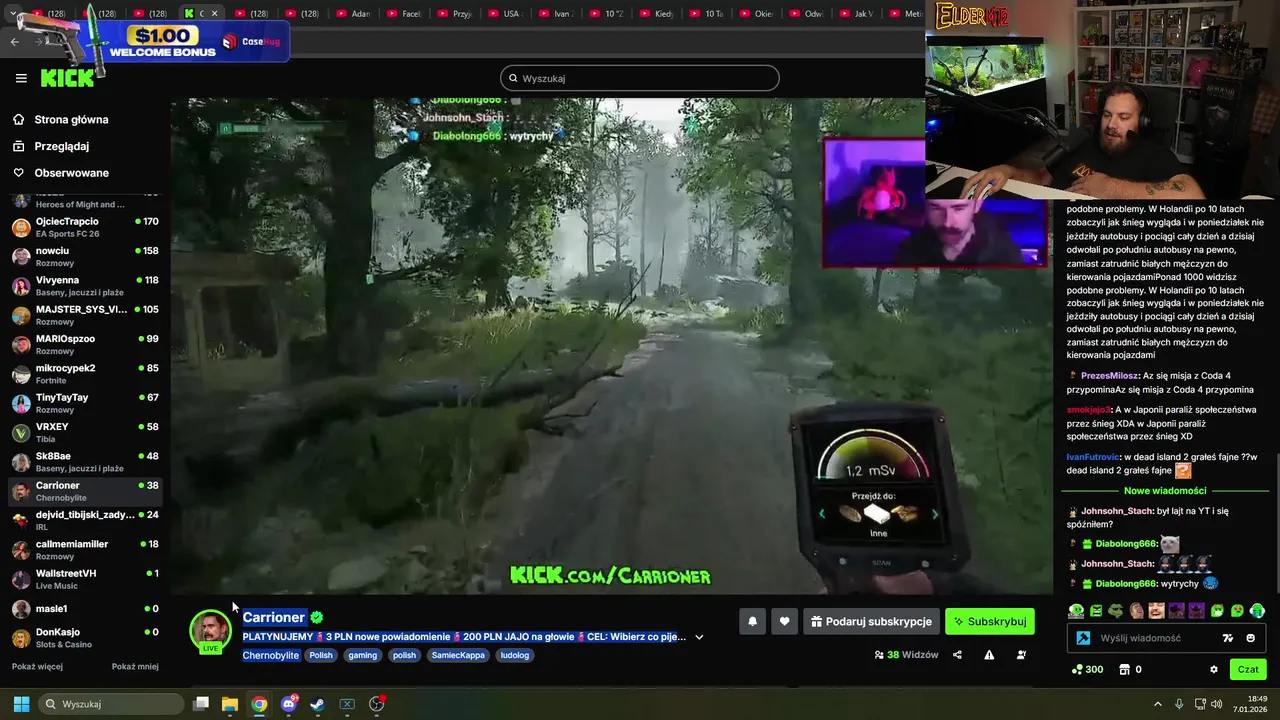Click the green KICK logo
The width and height of the screenshot is (1280, 720).
point(67,78)
